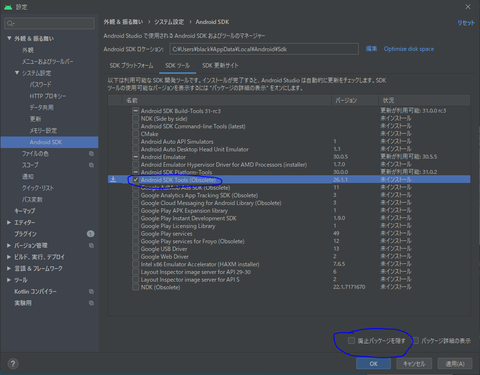Open パス変数 settings page

[32, 199]
